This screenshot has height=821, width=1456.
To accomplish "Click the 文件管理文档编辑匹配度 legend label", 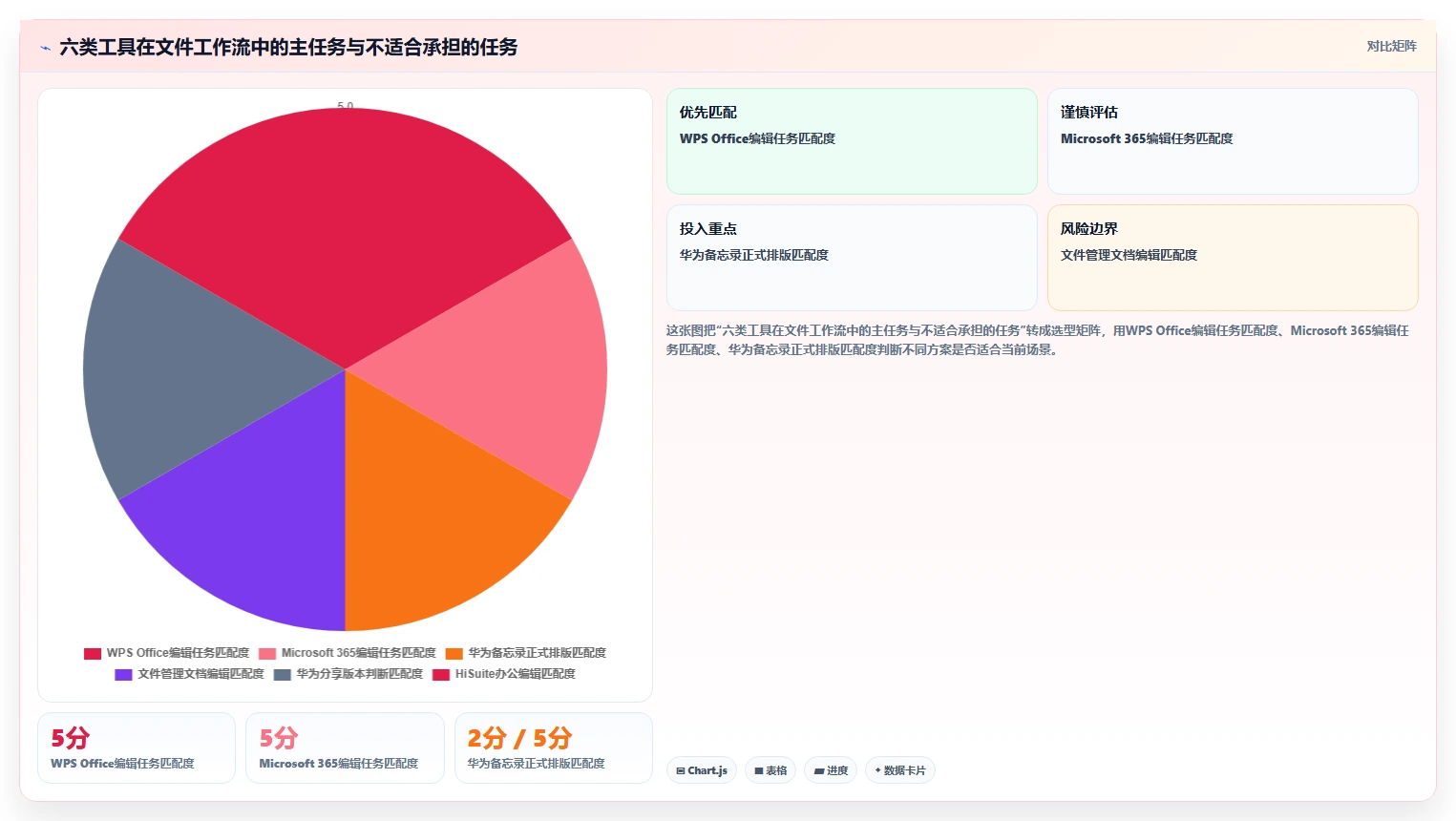I will tap(200, 674).
